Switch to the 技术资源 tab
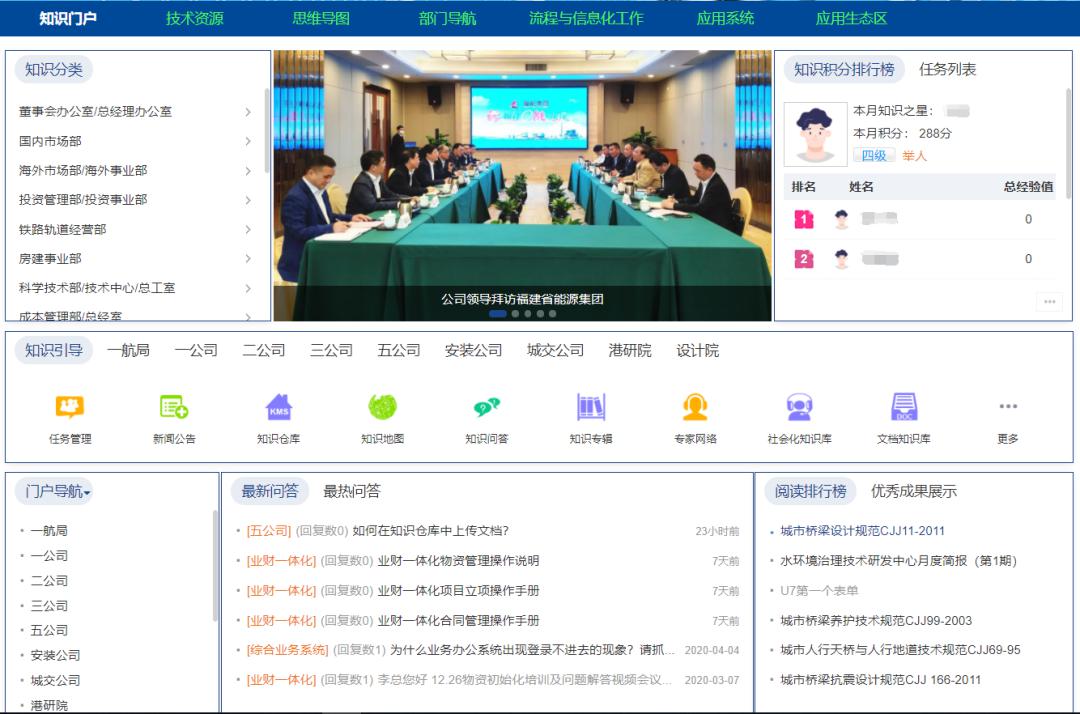This screenshot has height=714, width=1080. pyautogui.click(x=192, y=17)
